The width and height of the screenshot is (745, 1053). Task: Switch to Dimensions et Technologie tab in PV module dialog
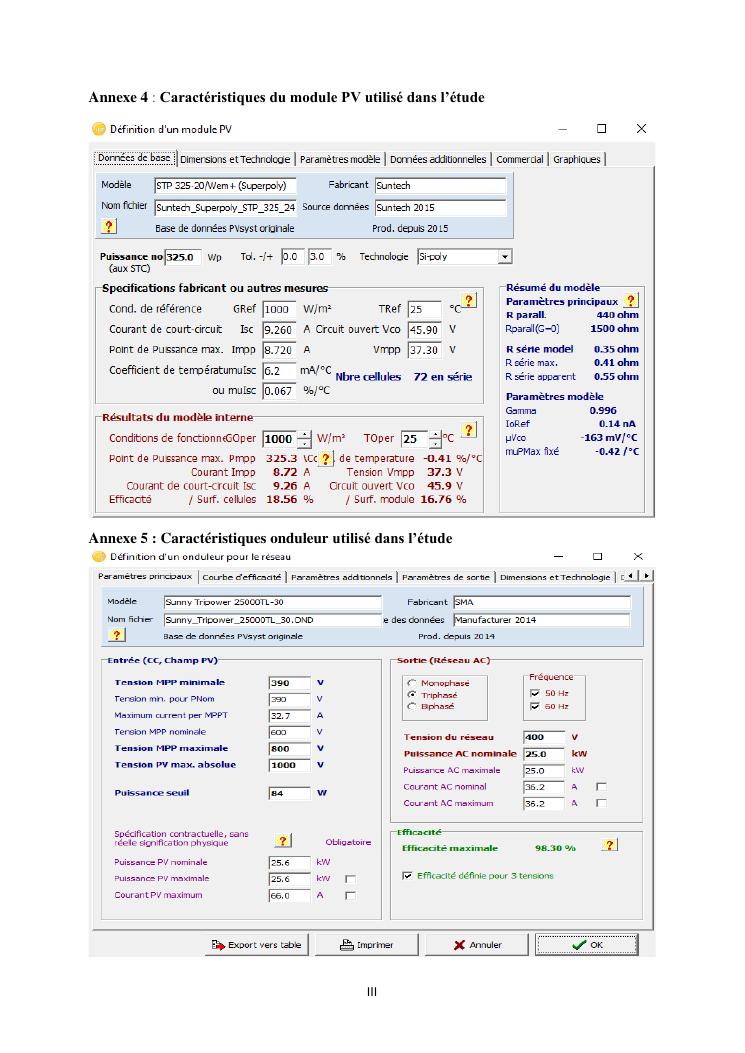coord(236,159)
